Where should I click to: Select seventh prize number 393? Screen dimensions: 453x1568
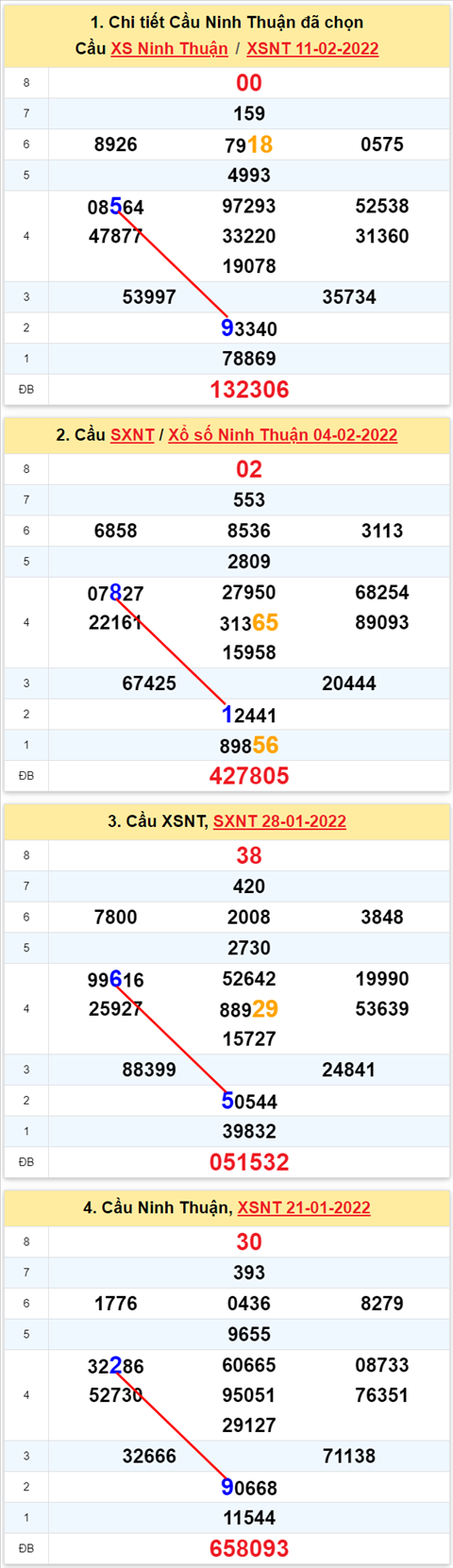click(249, 1272)
